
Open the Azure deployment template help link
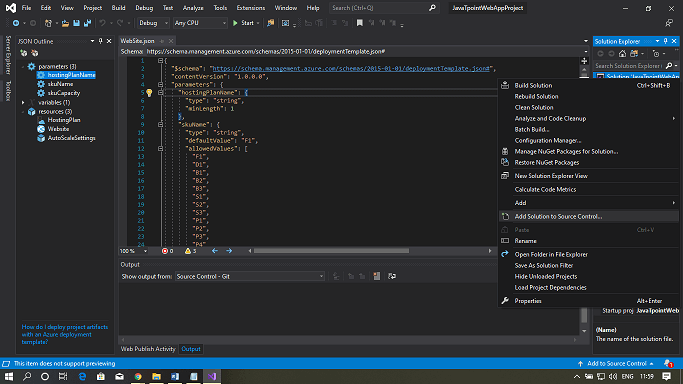coord(65,334)
